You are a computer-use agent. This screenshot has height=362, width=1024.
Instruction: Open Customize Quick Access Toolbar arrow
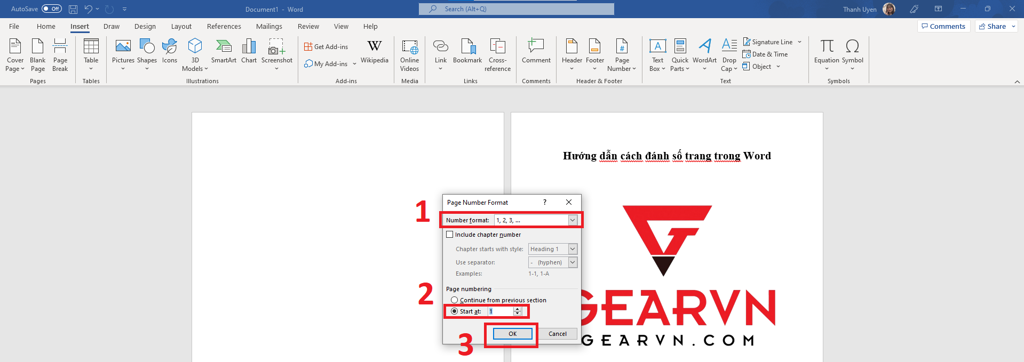pos(125,9)
